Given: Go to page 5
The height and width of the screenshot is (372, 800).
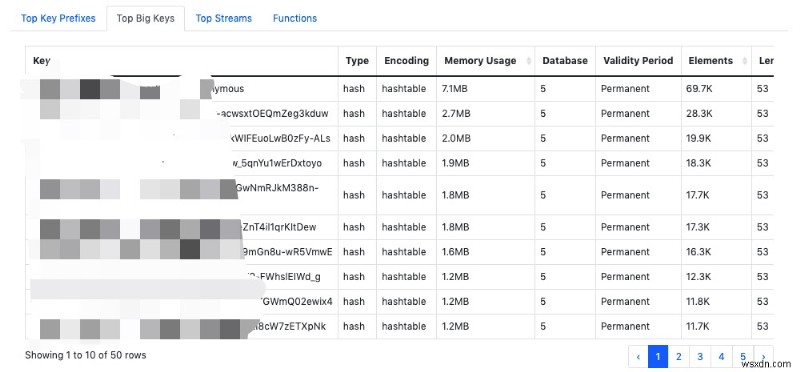Looking at the screenshot, I should (743, 357).
